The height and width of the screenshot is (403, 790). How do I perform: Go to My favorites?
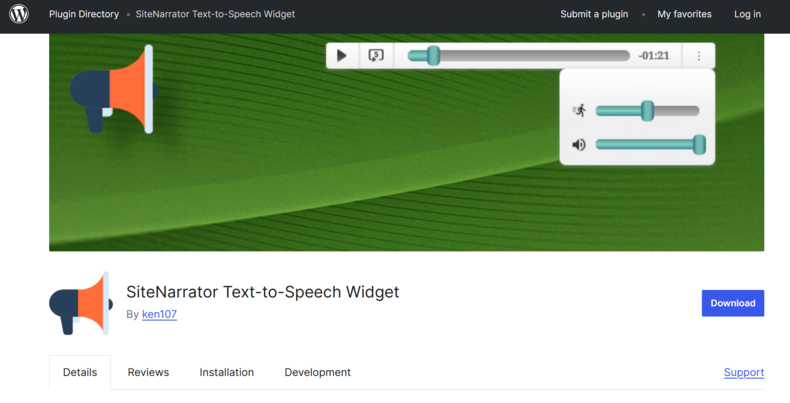point(684,14)
